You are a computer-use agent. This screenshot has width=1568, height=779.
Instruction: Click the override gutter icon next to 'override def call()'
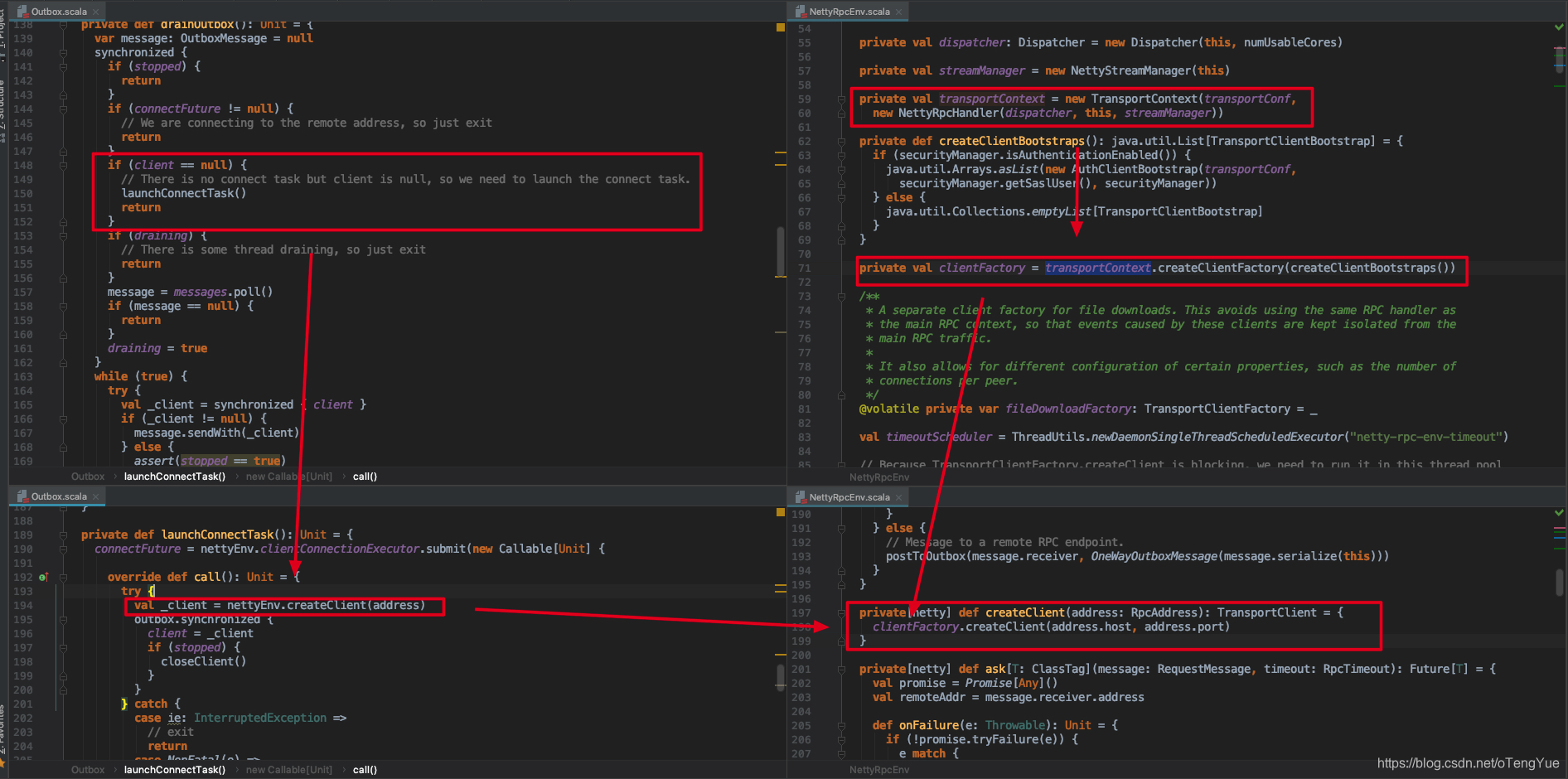[x=43, y=577]
